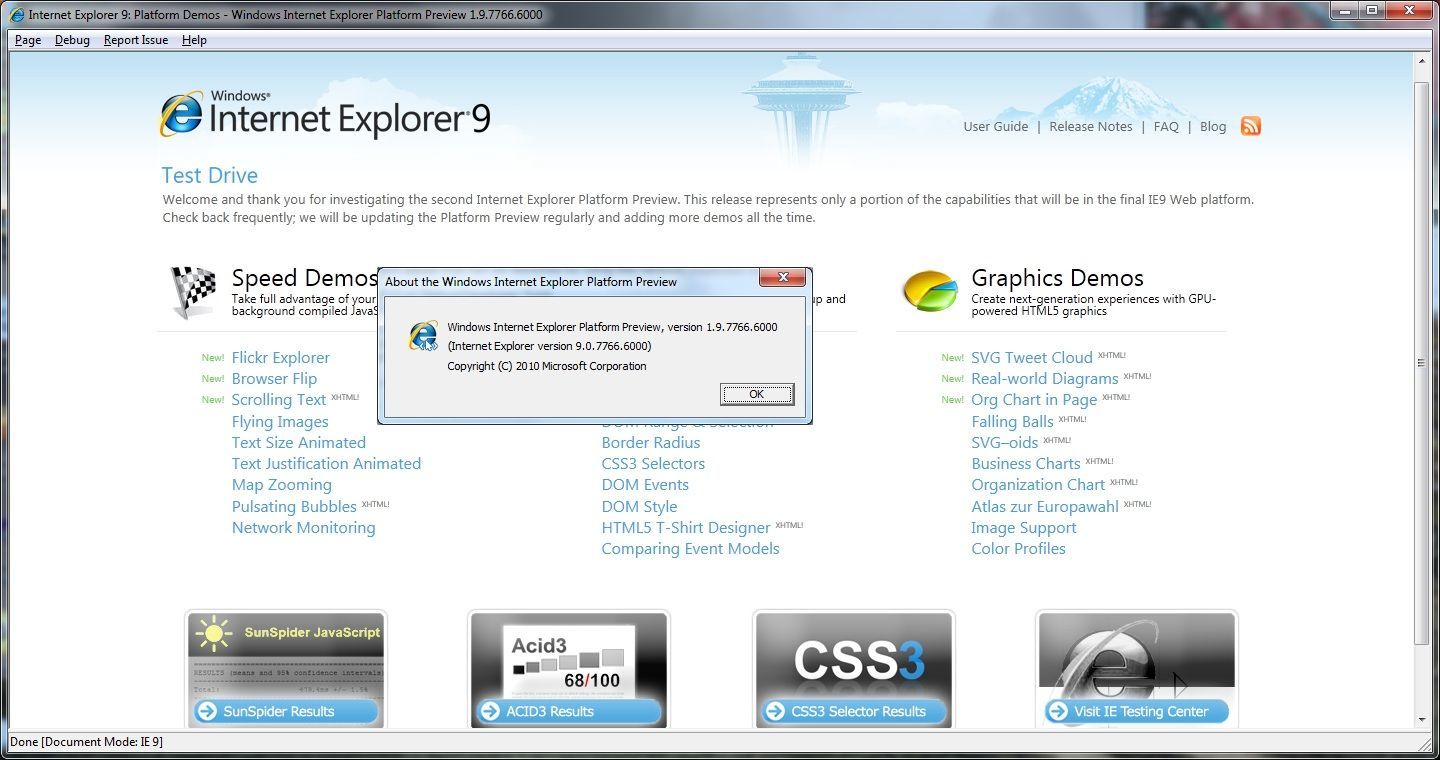Click the Internet Explorer 9 logo
Screen dimensions: 1440x760
click(x=324, y=115)
